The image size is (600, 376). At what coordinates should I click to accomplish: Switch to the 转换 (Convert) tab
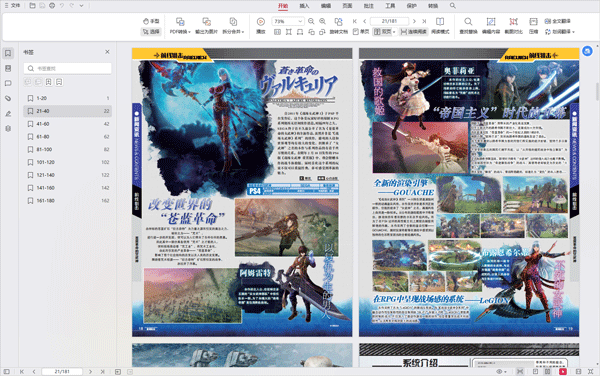pos(433,6)
